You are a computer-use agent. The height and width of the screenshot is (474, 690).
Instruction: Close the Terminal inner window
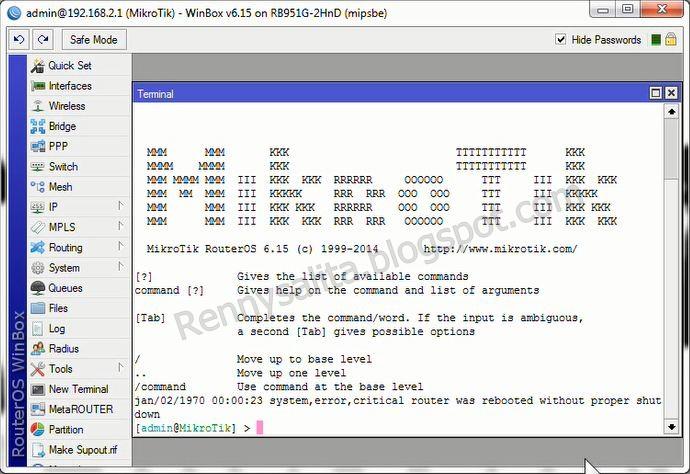671,93
